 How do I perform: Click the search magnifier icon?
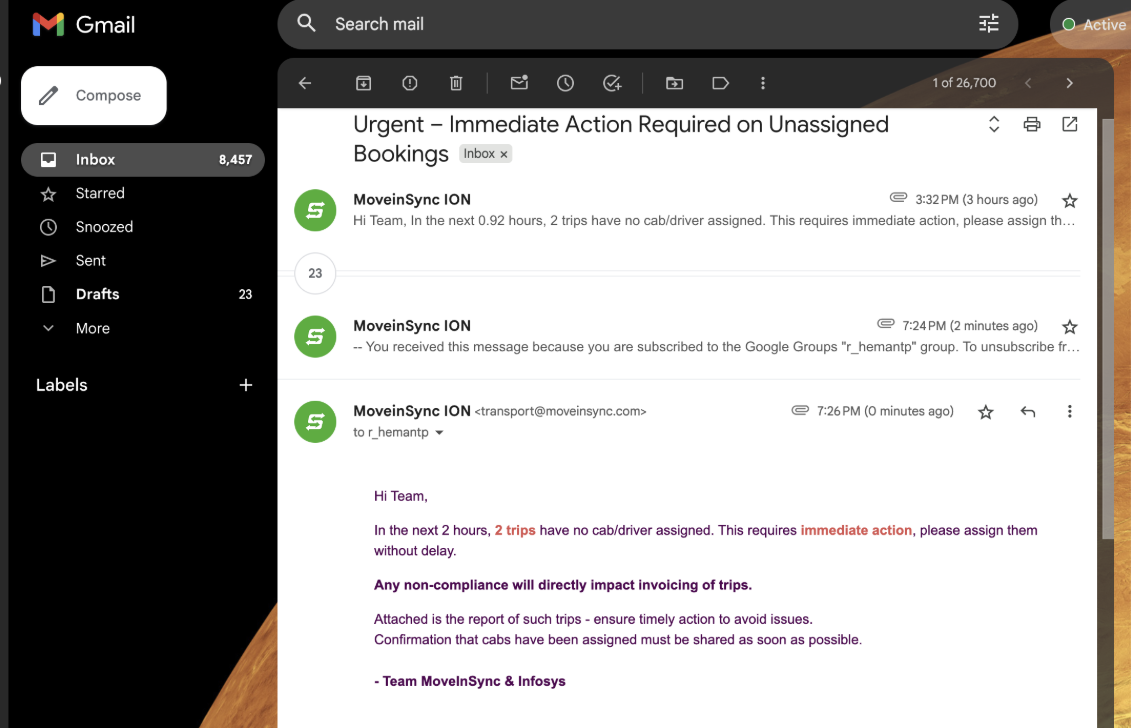click(x=307, y=23)
